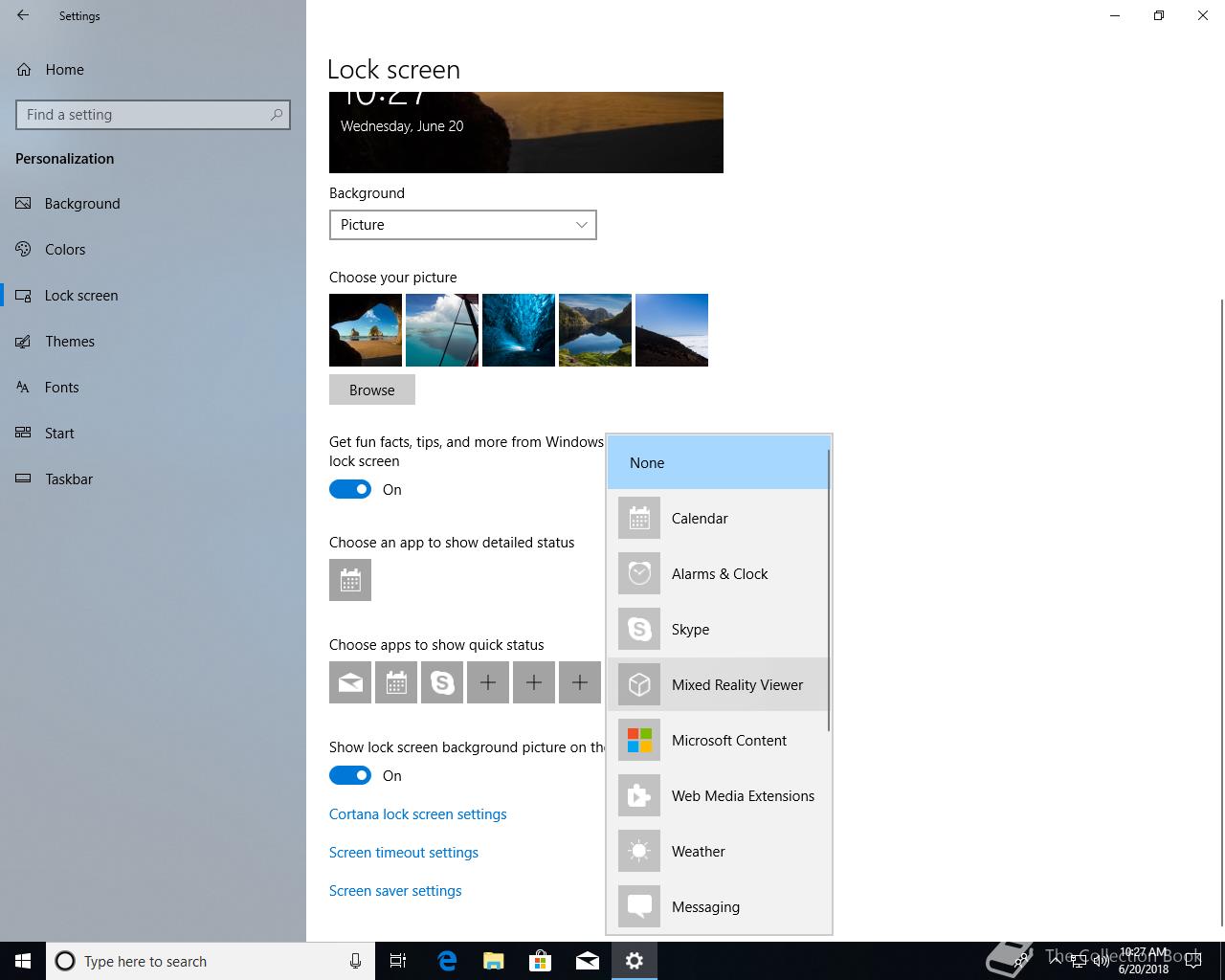This screenshot has height=980, width=1225.
Task: Select Alarms & Clock in app list
Action: tap(718, 574)
